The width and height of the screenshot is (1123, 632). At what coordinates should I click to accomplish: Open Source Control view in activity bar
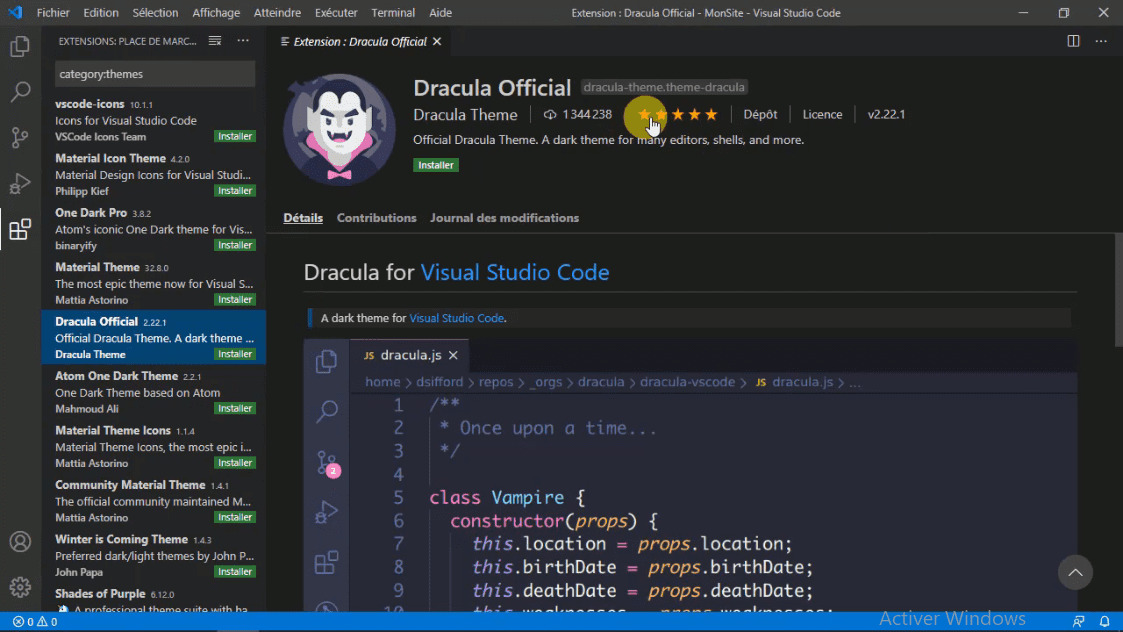tap(20, 137)
